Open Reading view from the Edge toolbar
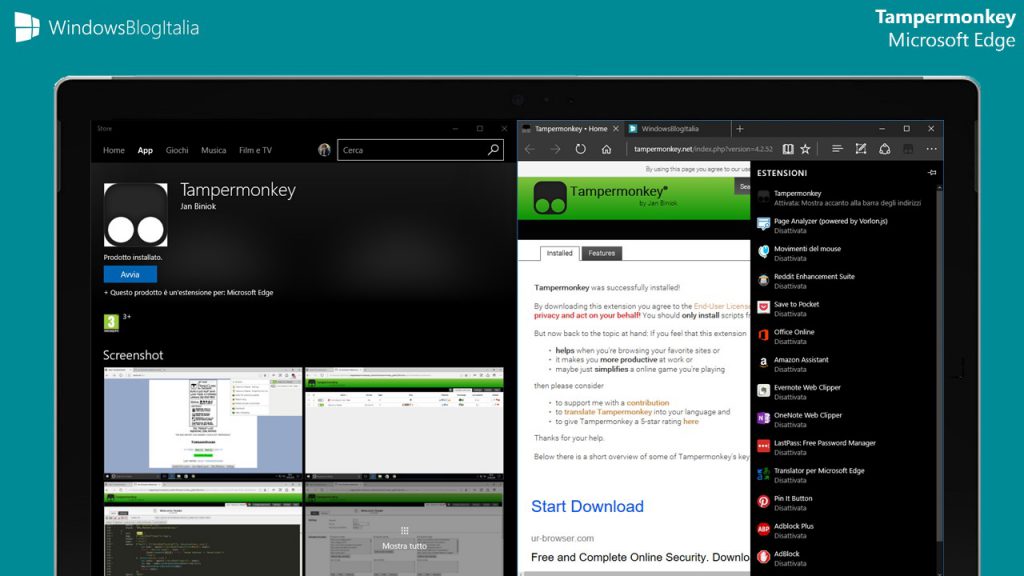Viewport: 1024px width, 576px height. [x=788, y=148]
